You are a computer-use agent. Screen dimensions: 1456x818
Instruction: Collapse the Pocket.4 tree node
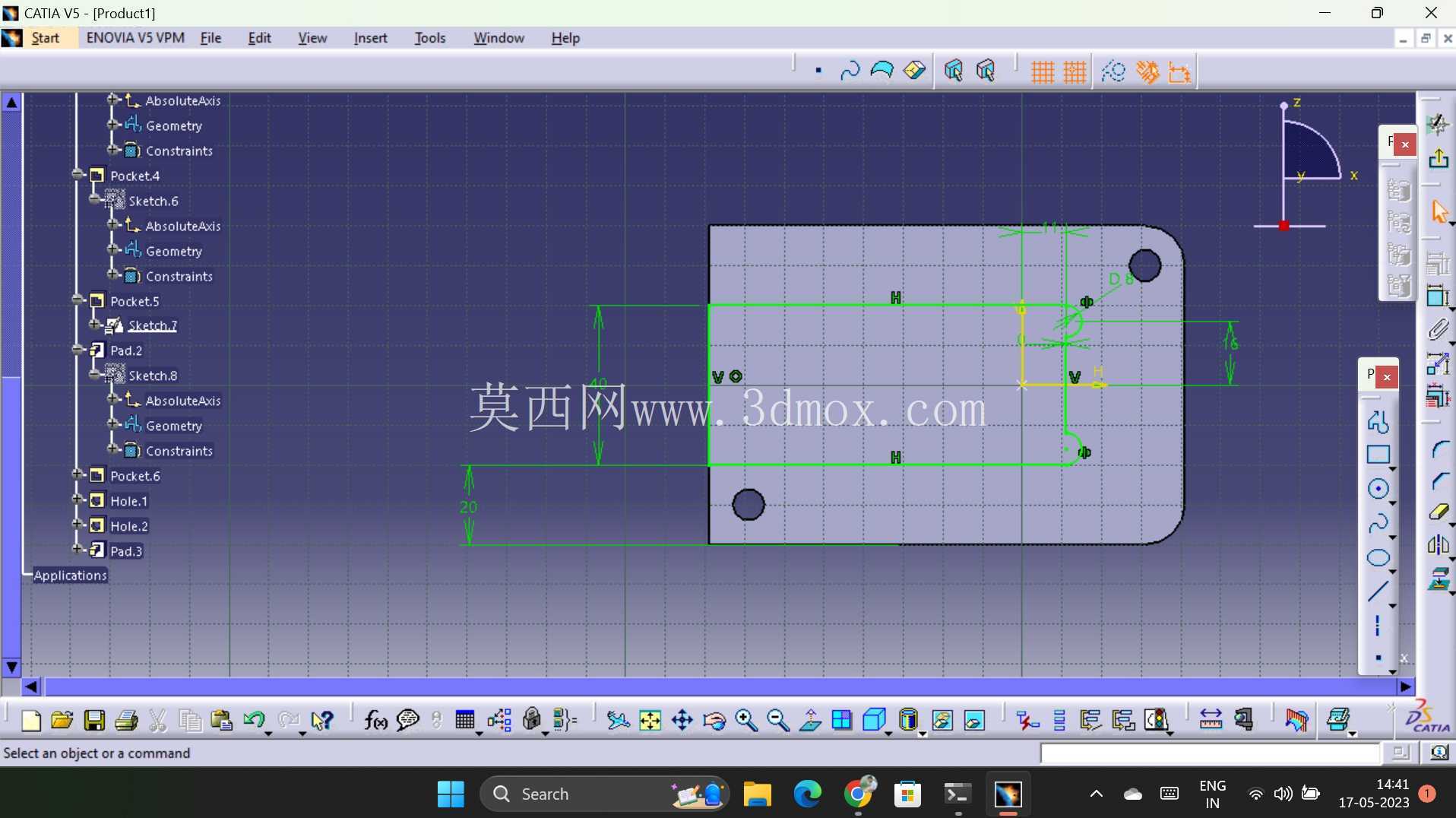[x=78, y=174]
